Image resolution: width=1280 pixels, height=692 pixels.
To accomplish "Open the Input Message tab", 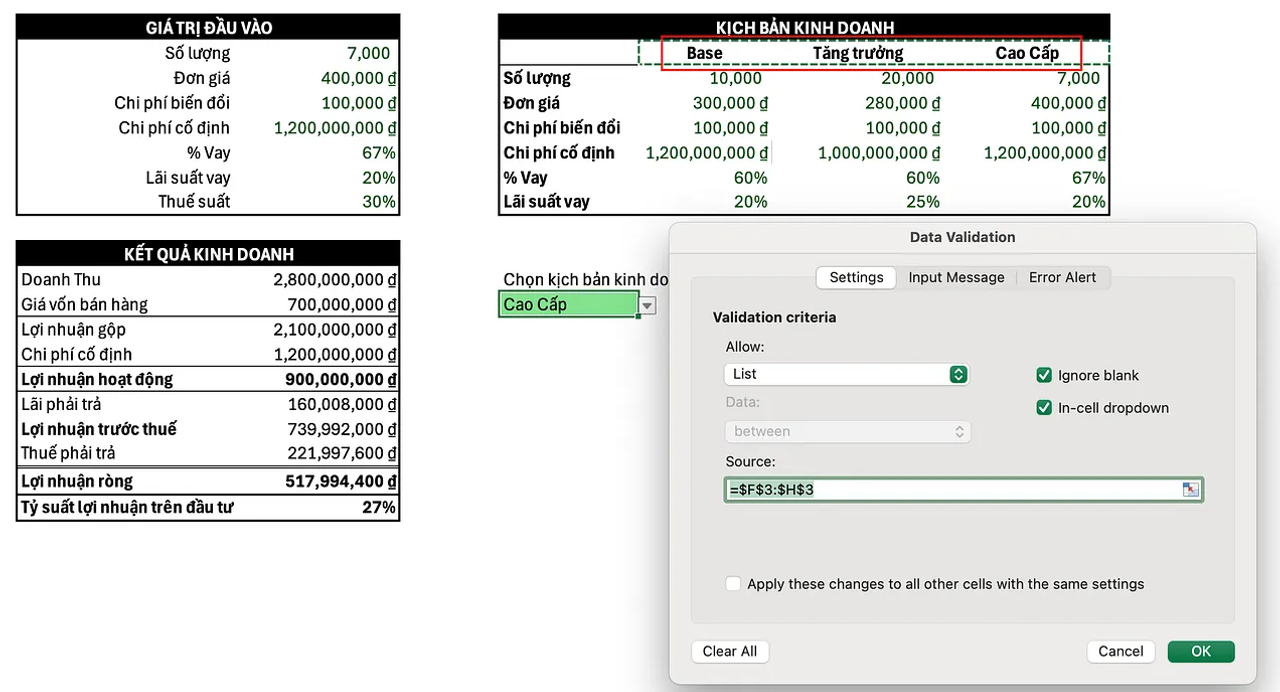I will pyautogui.click(x=956, y=278).
